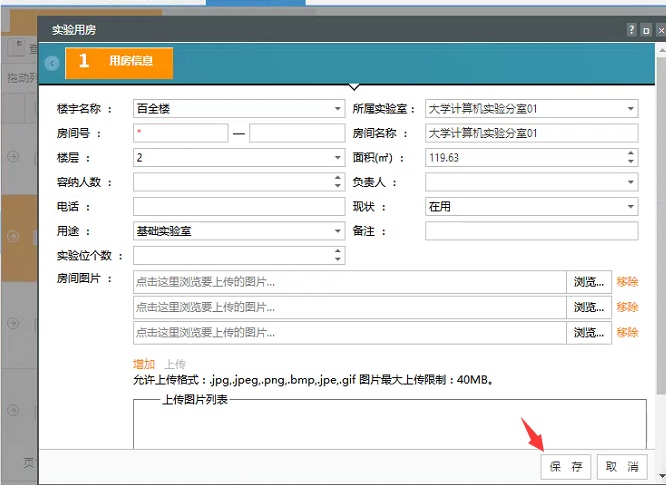Viewport: 666px width, 485px height.
Task: Expand the 用途 dropdown
Action: (x=338, y=231)
